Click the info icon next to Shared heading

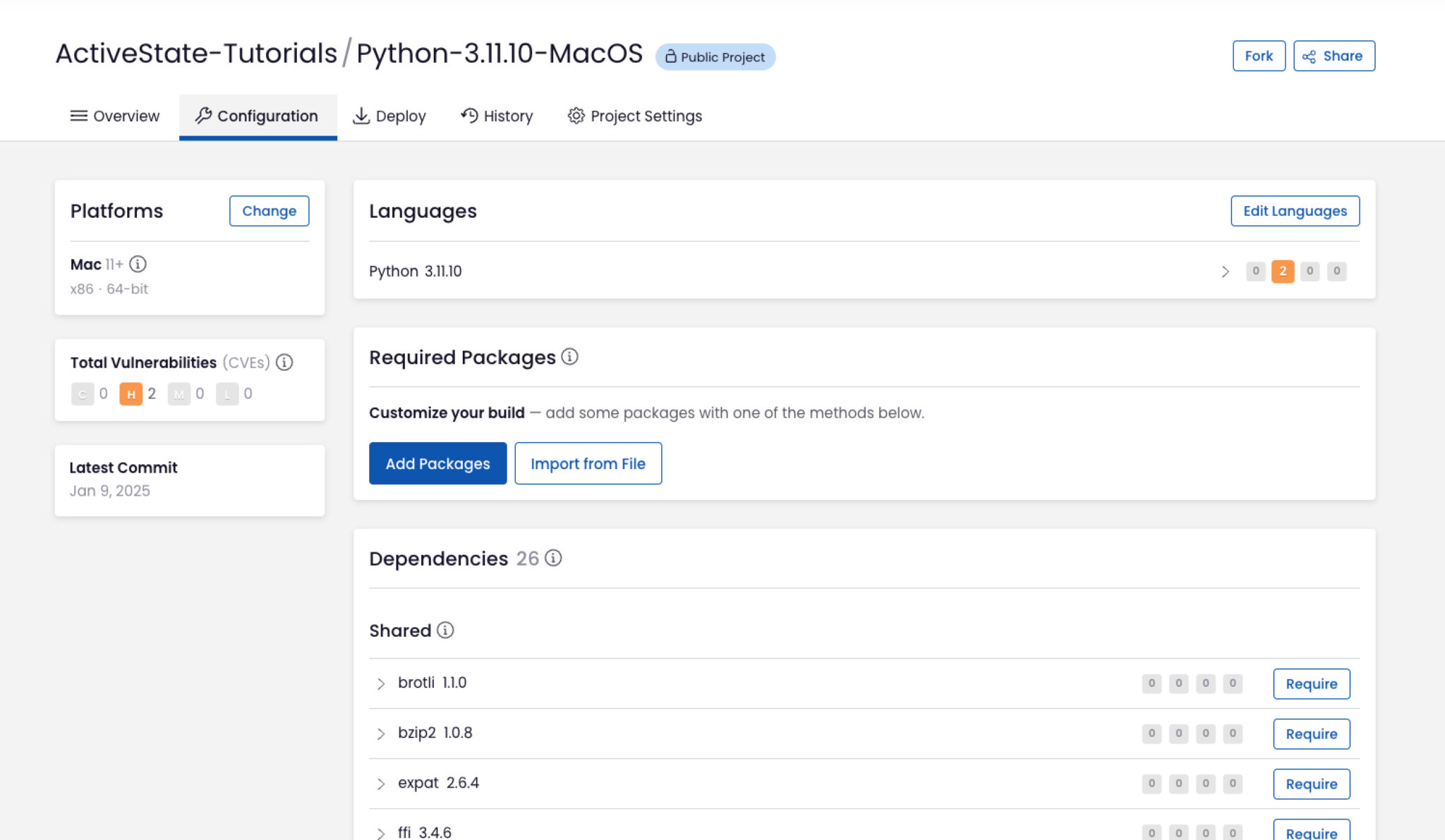[x=445, y=631]
